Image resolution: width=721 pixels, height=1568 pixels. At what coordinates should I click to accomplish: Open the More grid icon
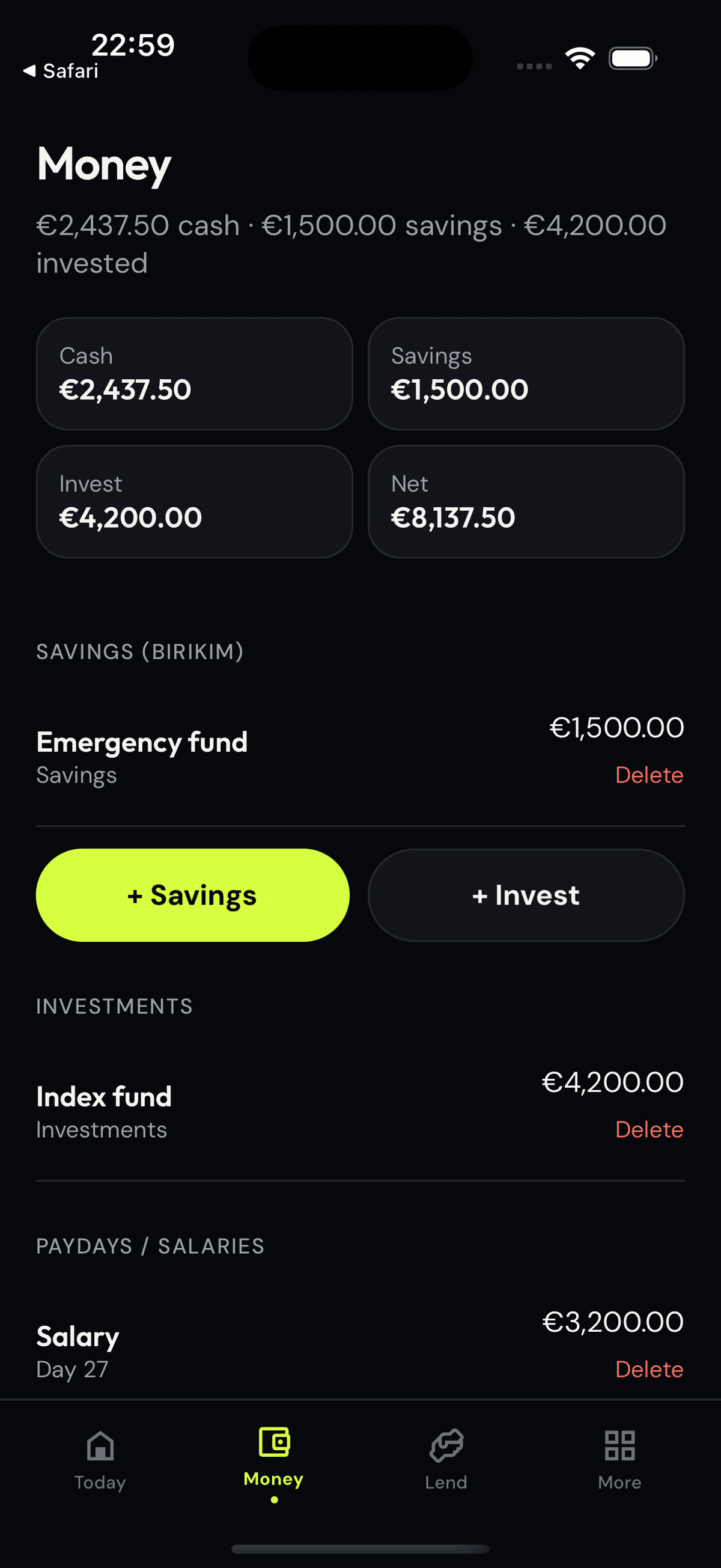coord(619,1445)
